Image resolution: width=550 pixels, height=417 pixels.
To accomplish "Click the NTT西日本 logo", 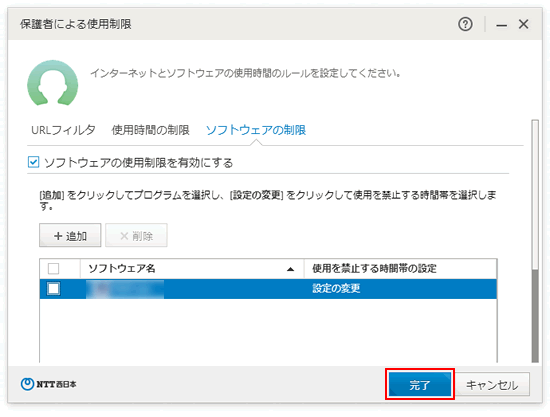I will (48, 384).
